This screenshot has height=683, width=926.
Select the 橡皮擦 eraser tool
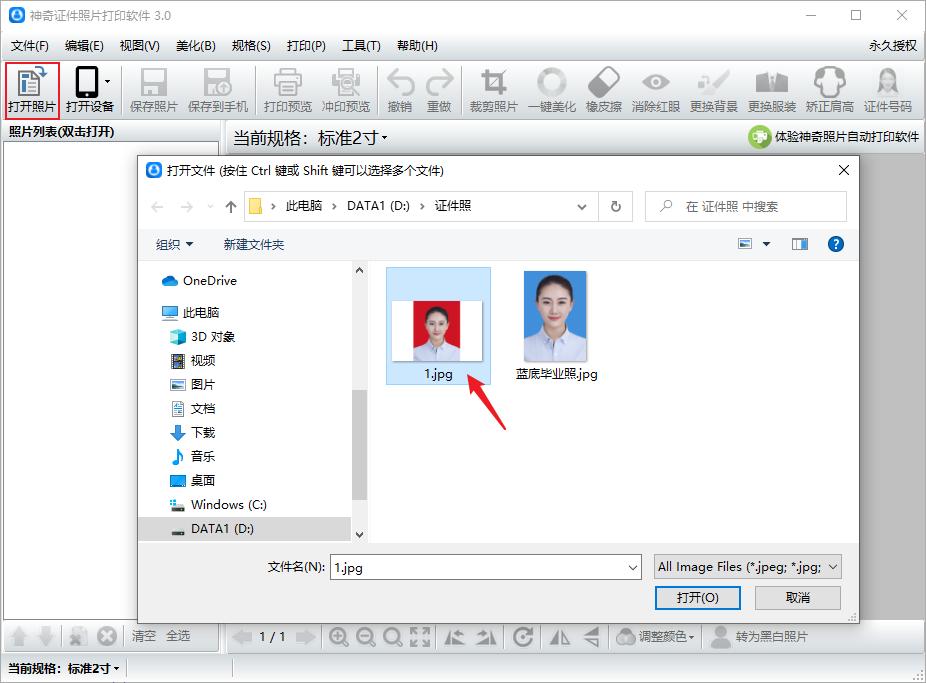(604, 89)
